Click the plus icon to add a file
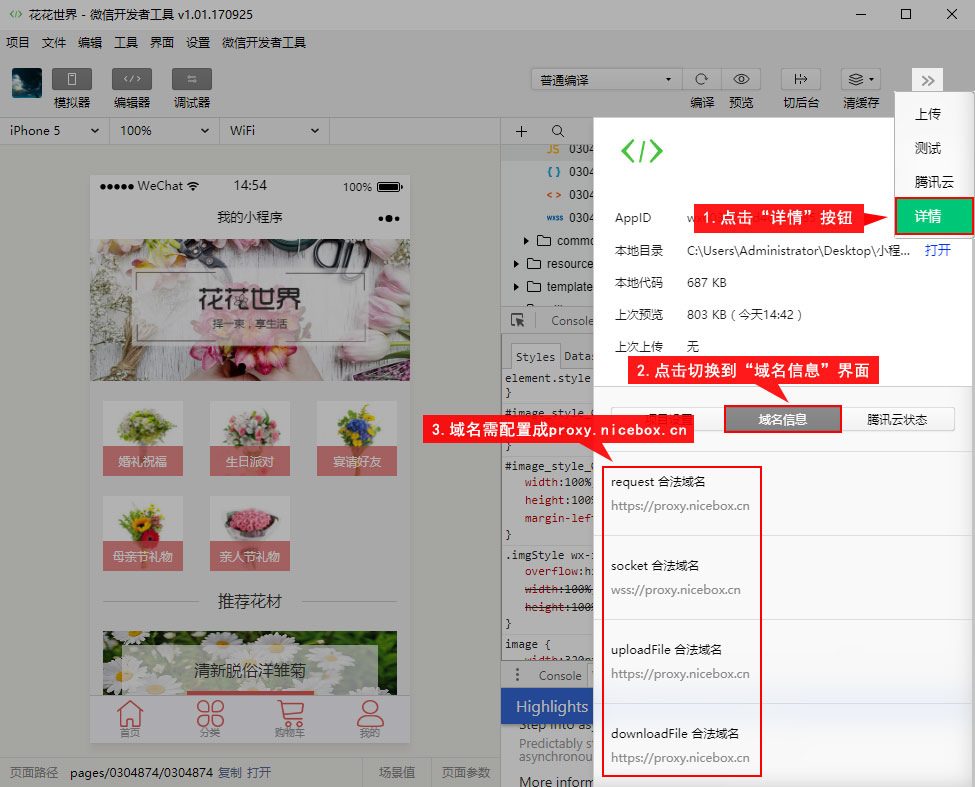This screenshot has height=787, width=975. coord(521,131)
